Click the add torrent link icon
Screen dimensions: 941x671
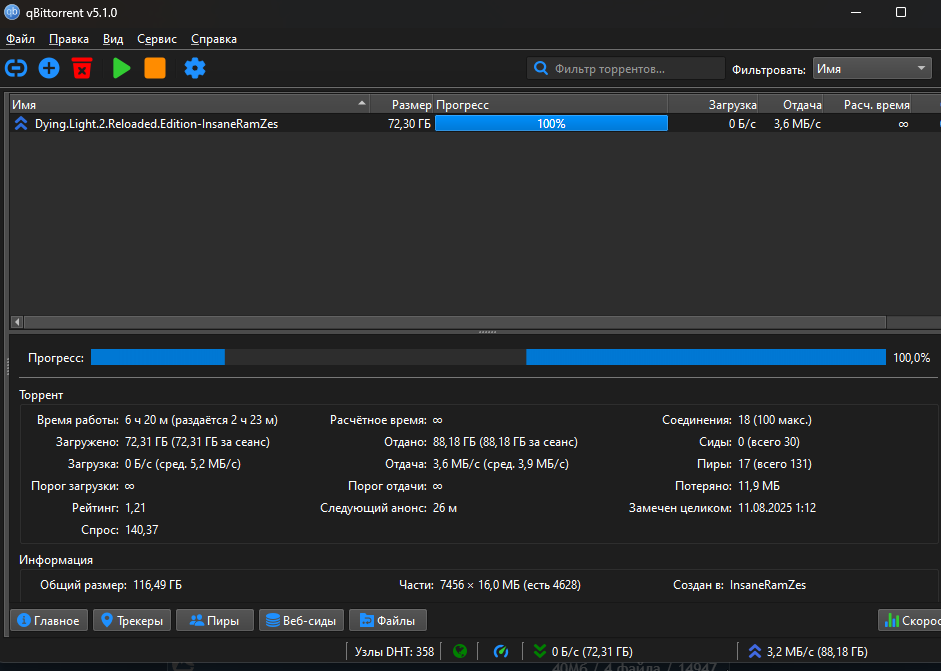point(16,68)
